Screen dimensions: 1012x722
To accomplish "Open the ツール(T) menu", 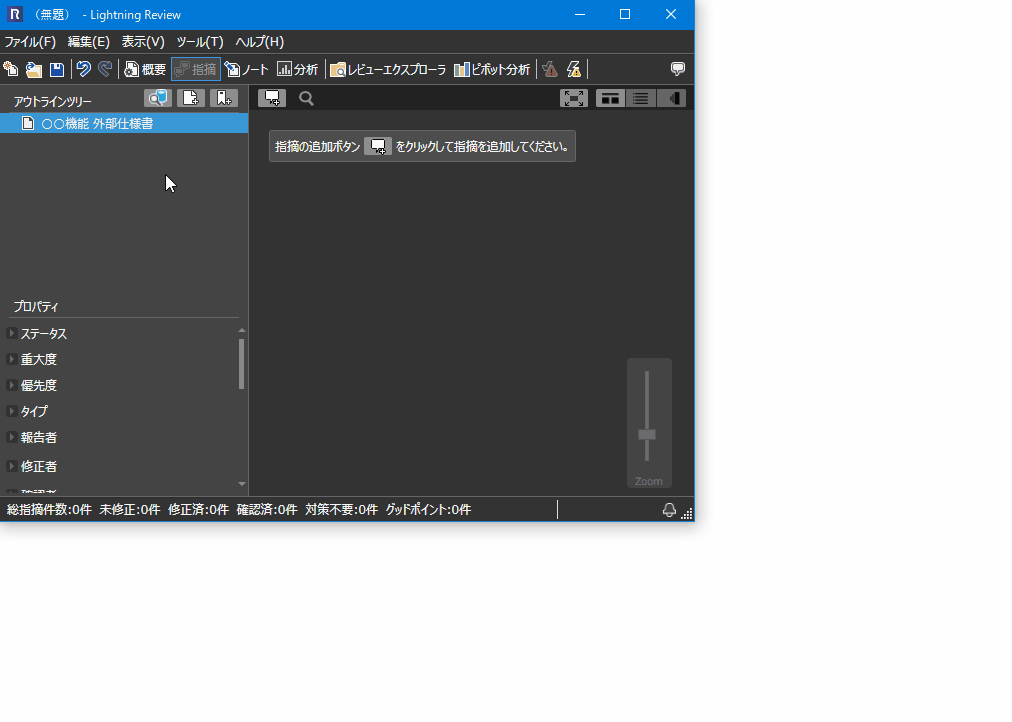I will point(199,42).
